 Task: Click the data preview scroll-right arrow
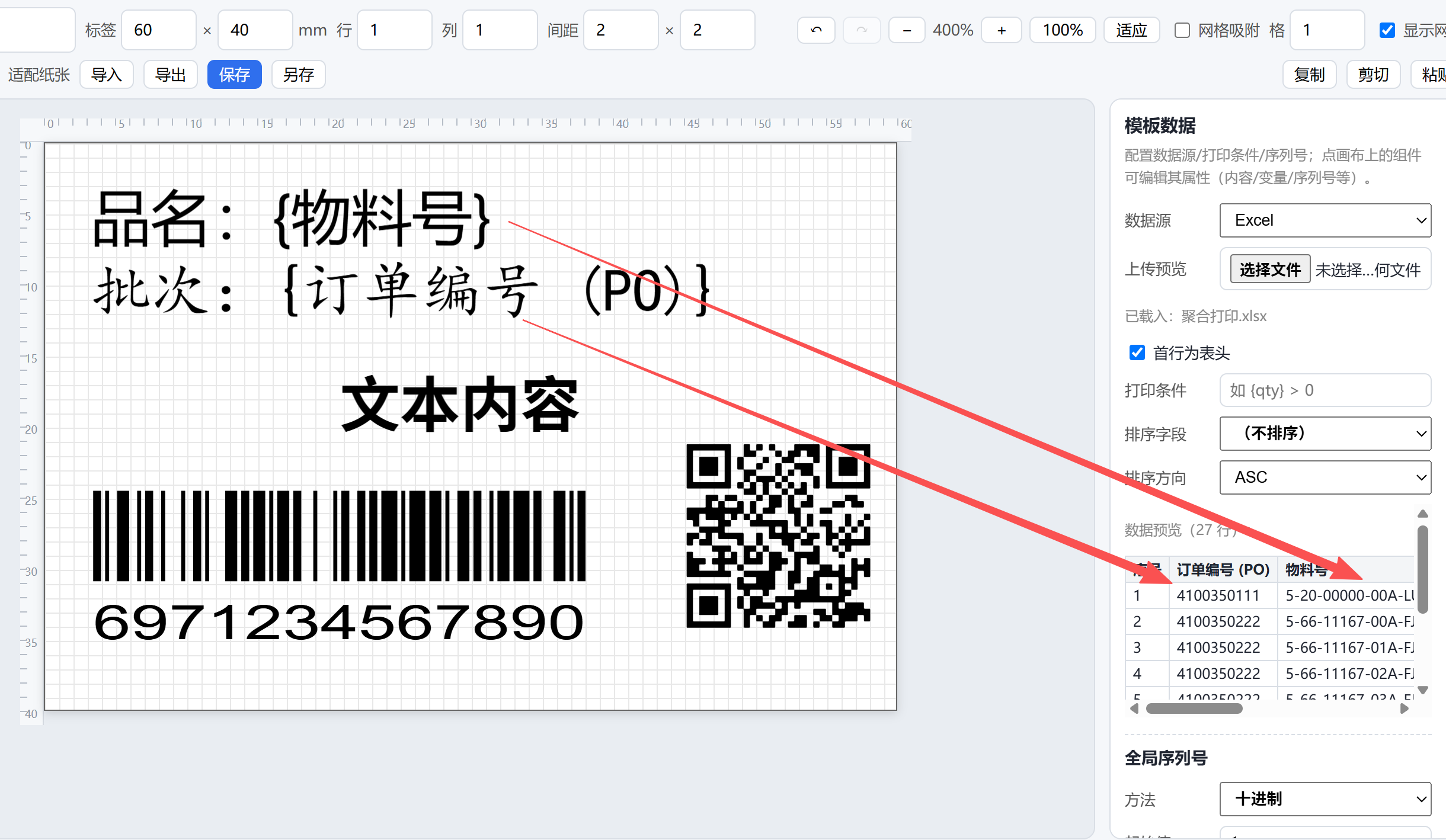(x=1405, y=708)
